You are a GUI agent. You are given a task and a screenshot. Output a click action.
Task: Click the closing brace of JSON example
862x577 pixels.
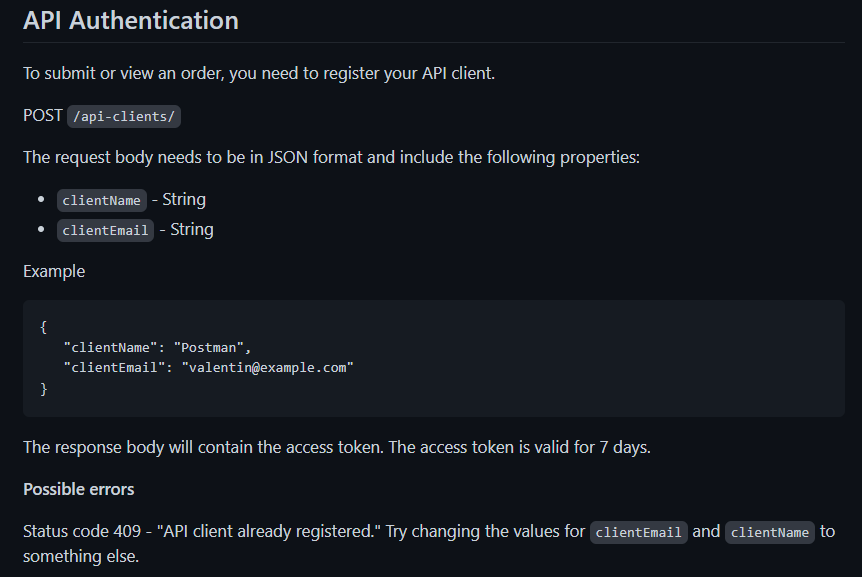pyautogui.click(x=43, y=389)
